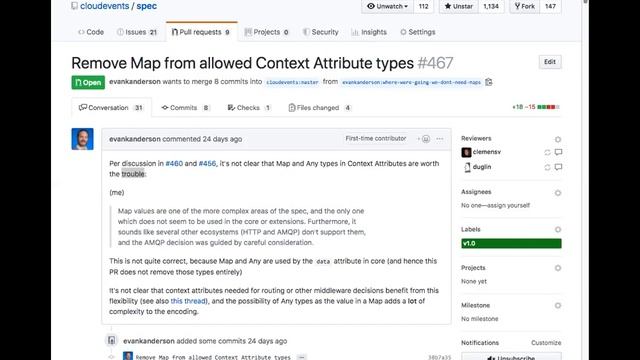The image size is (640, 360).
Task: Click the 24 days ago comment timestamp
Action: point(222,139)
